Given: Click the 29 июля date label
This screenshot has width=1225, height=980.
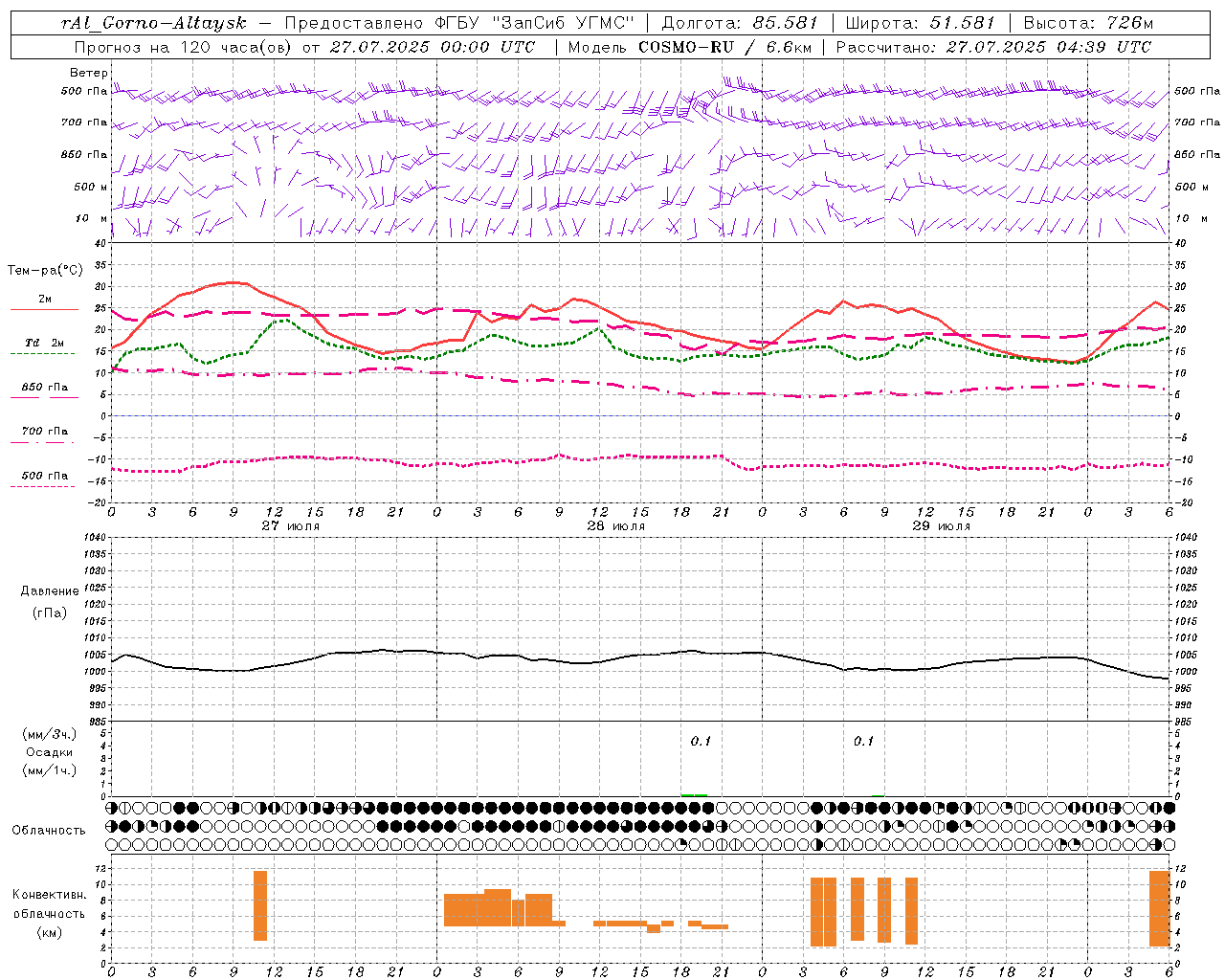Looking at the screenshot, I should [x=942, y=526].
